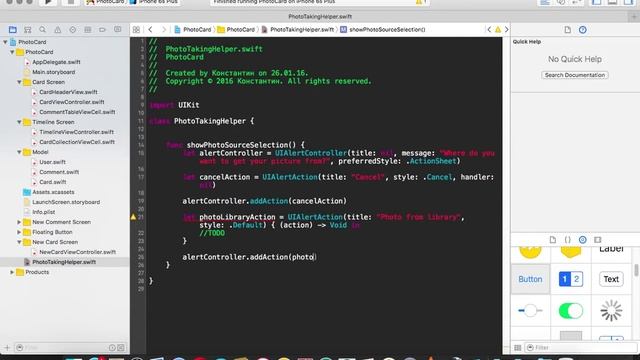The image size is (640, 360).
Task: Click warning badge in the activity status bar
Action: [420, 2]
